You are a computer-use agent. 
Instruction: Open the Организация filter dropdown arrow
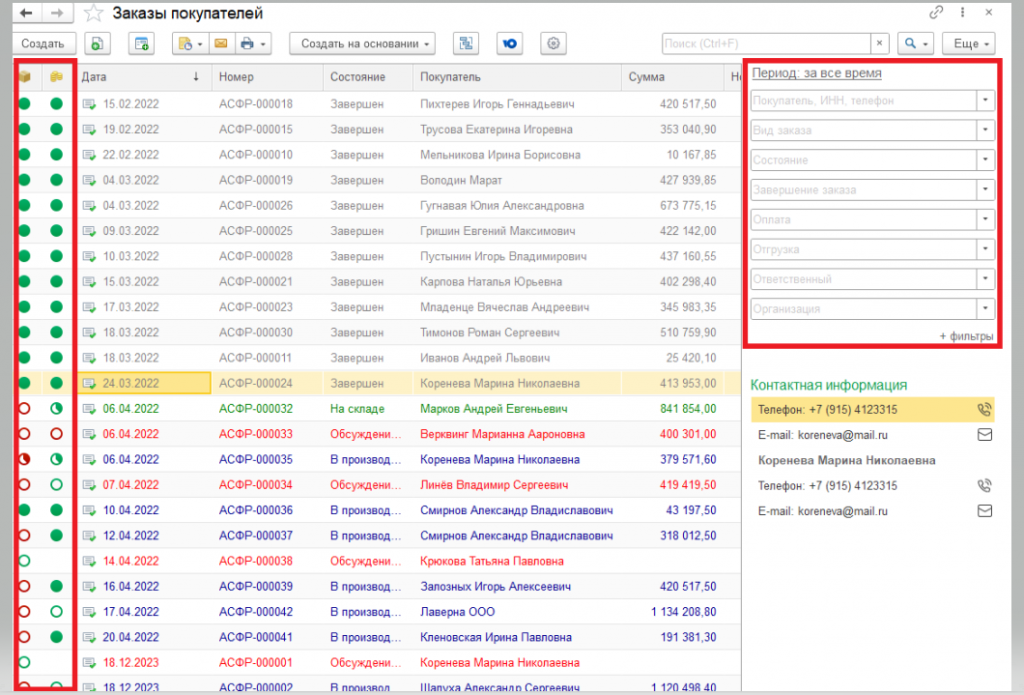tap(985, 308)
